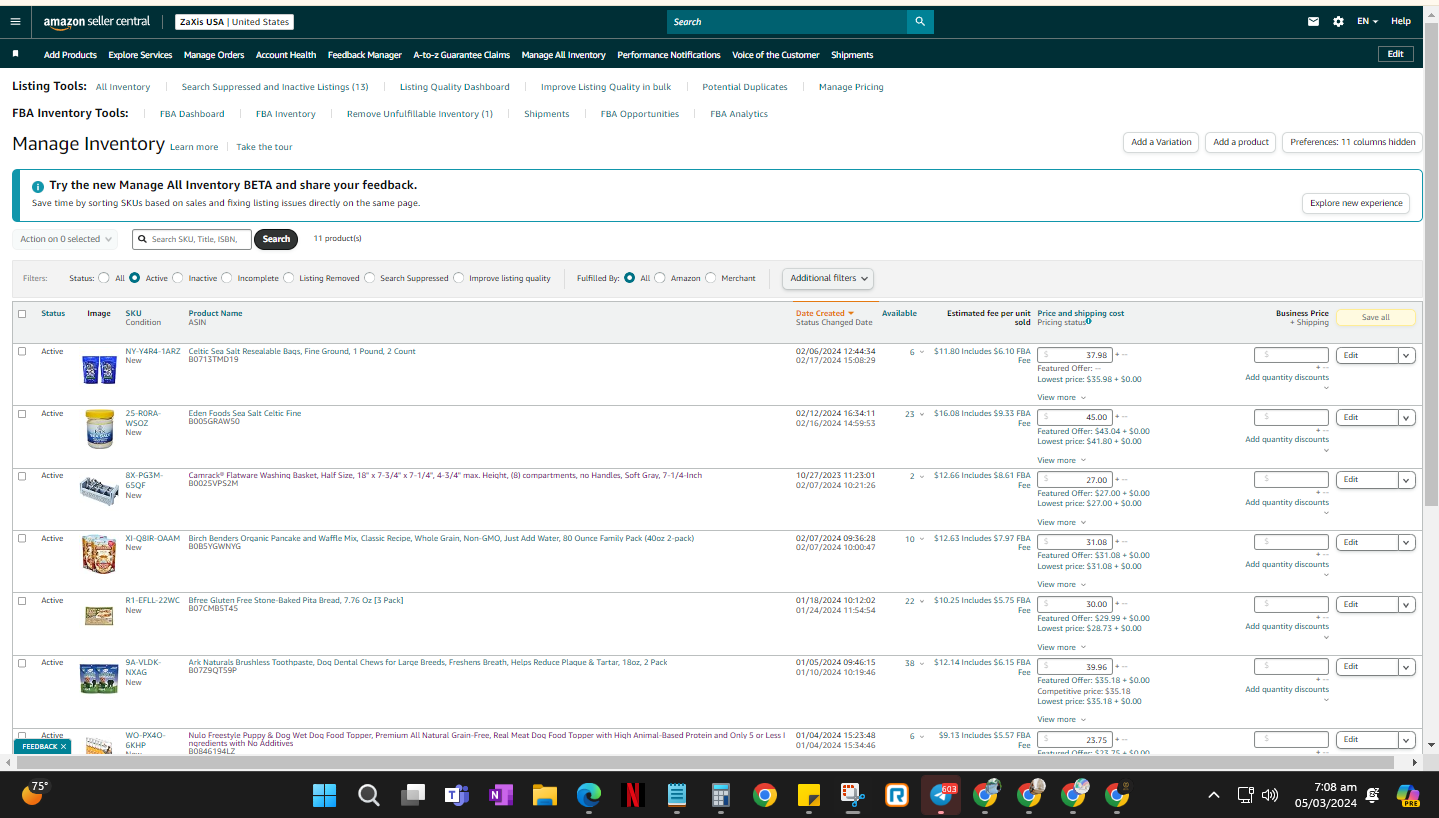Close the FEEDBACK tab with its X
Image resolution: width=1439 pixels, height=818 pixels.
(63, 746)
